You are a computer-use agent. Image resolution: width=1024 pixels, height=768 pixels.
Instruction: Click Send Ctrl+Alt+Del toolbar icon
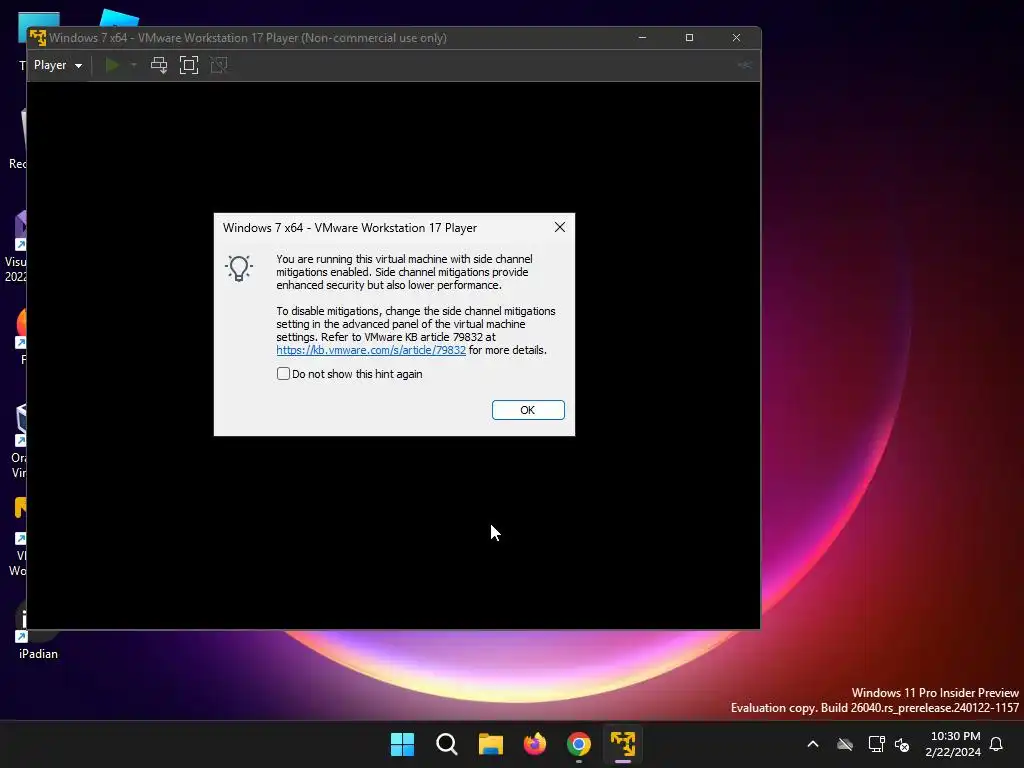pyautogui.click(x=159, y=65)
